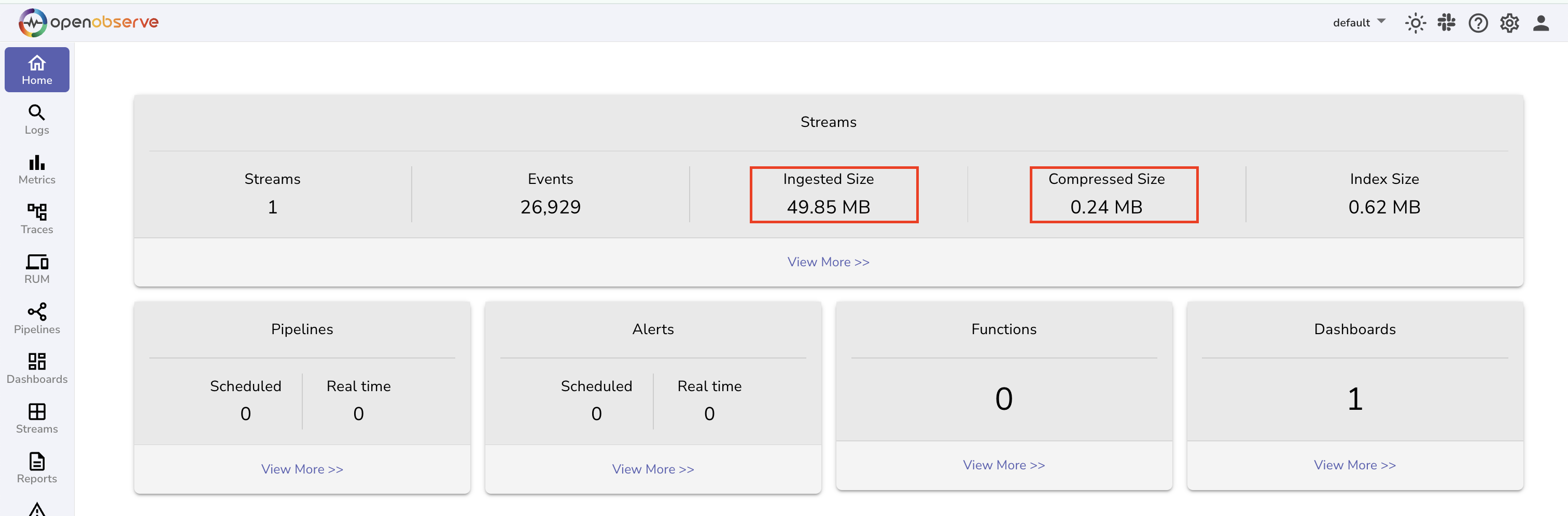Open the Streams sidebar item

[36, 419]
